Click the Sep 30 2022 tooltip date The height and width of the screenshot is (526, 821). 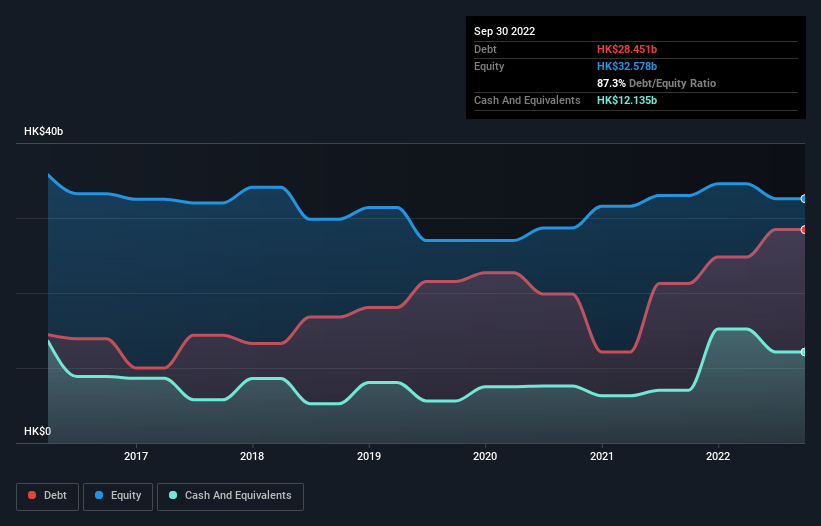[x=504, y=31]
